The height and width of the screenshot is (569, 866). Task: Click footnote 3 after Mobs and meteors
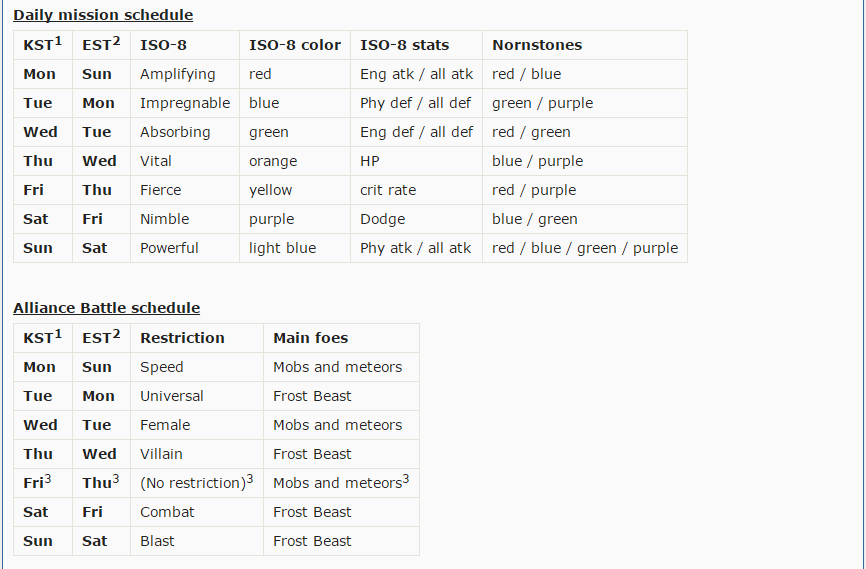[x=406, y=479]
